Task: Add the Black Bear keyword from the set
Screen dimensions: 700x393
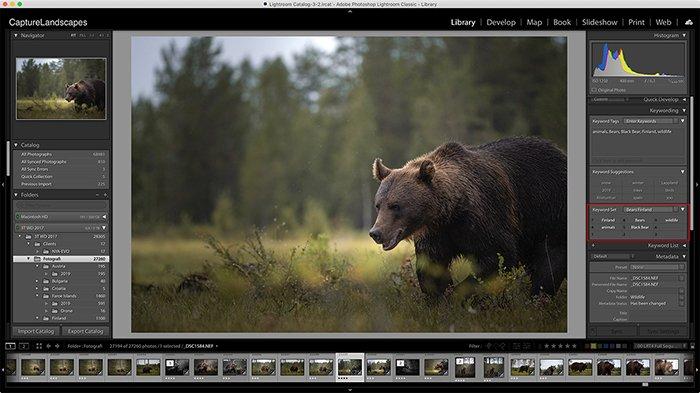Action: [640, 227]
